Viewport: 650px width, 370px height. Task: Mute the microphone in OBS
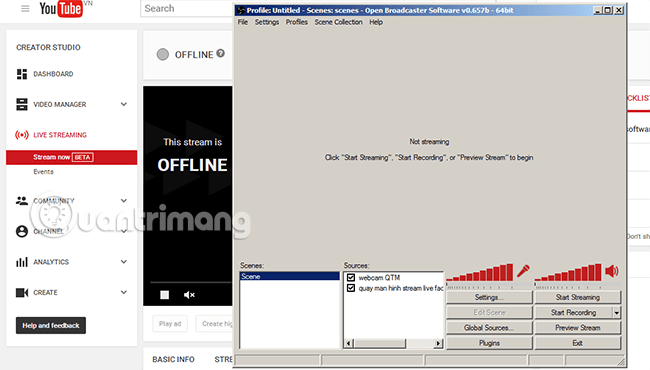[523, 271]
